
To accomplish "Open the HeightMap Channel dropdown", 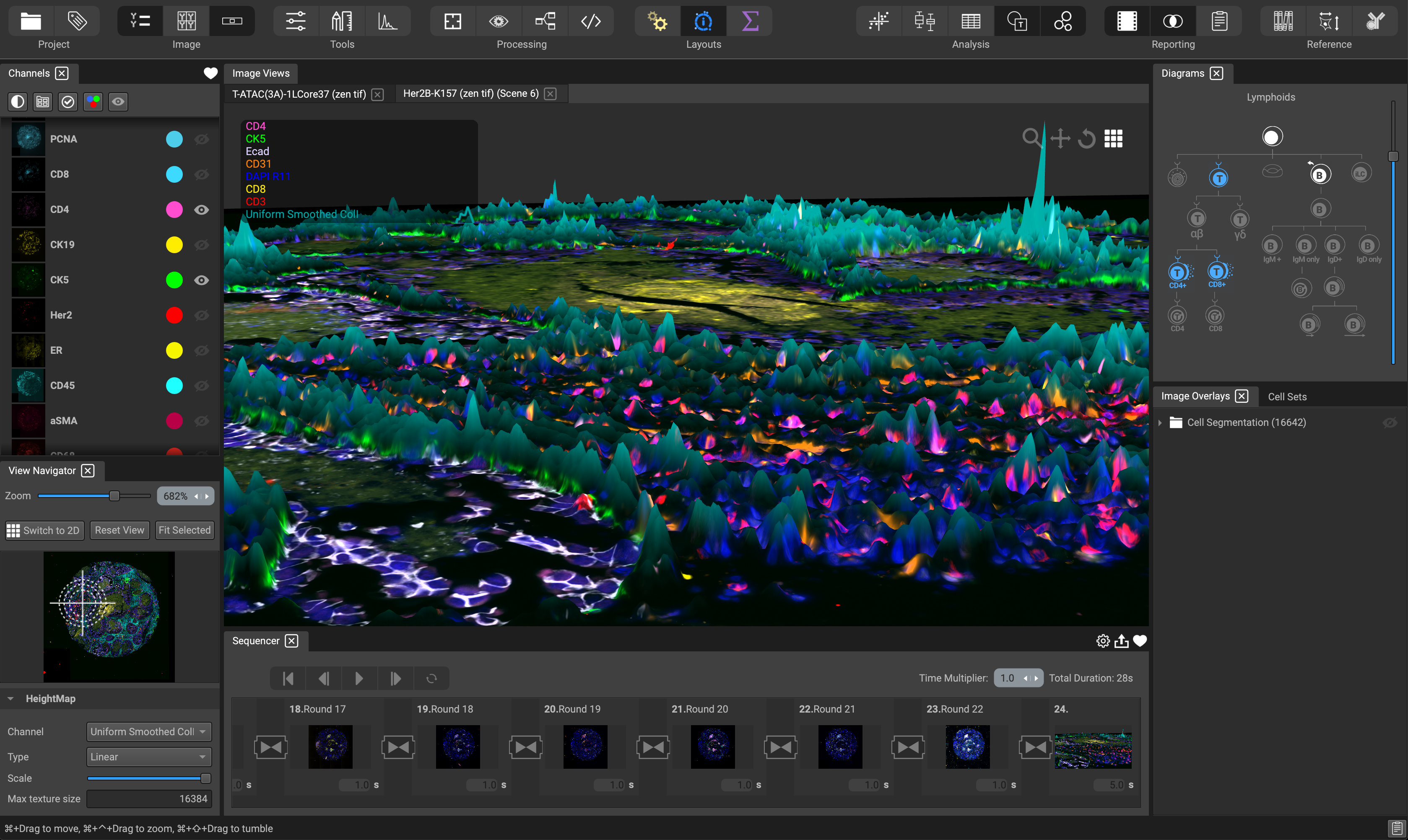I will coord(149,731).
